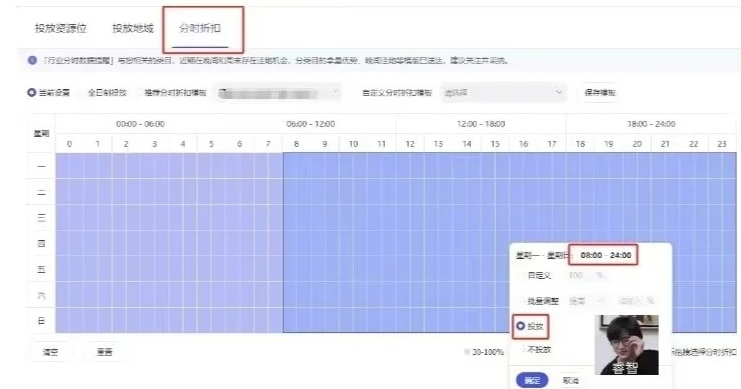Viewport: 741px width, 389px height.
Task: Click the '18:00 - 24:00' time group header
Action: pos(651,124)
